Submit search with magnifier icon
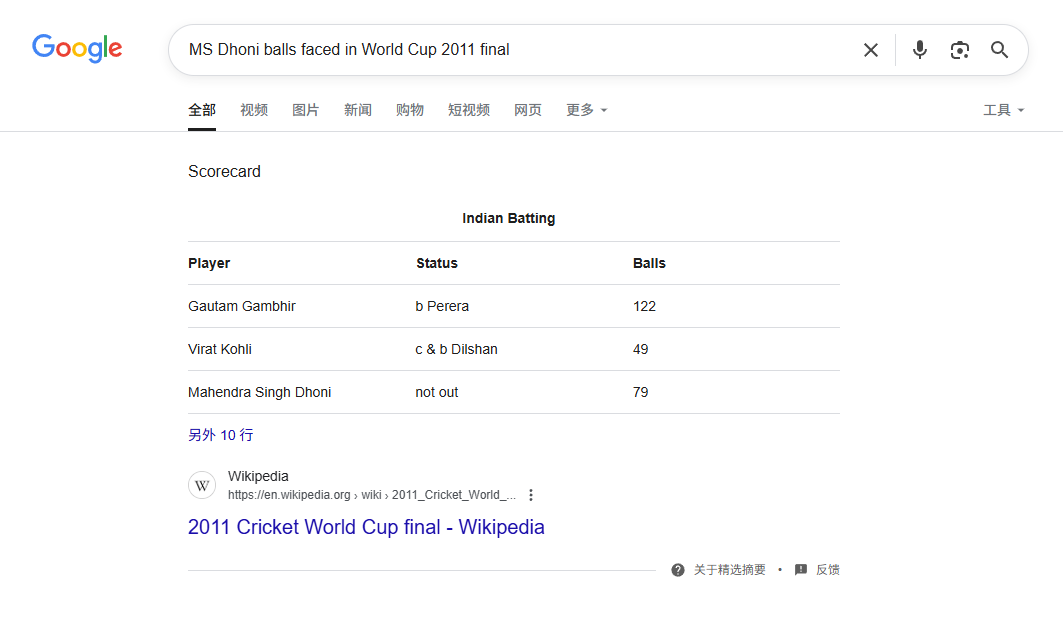 pos(999,50)
